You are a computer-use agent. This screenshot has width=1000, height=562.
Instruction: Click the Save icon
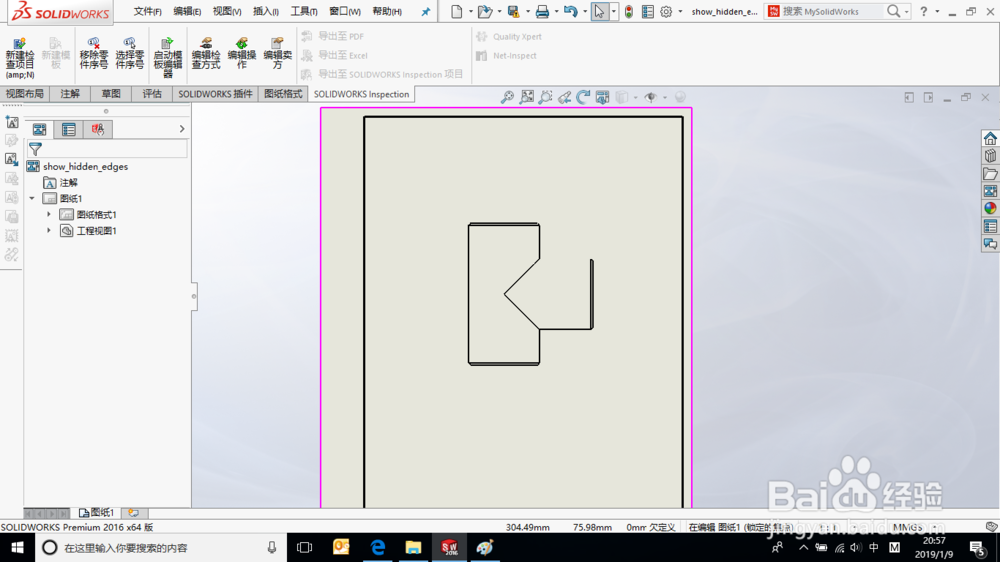(513, 11)
